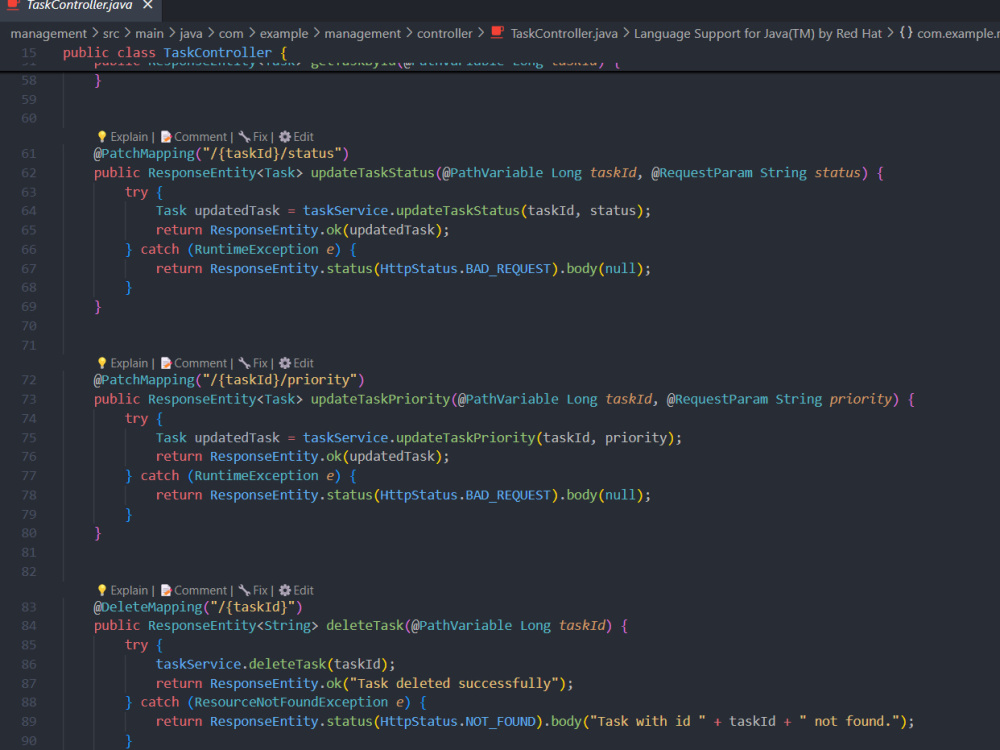This screenshot has width=1000, height=750.
Task: Click Comment above updateTaskStatus method
Action: point(200,136)
